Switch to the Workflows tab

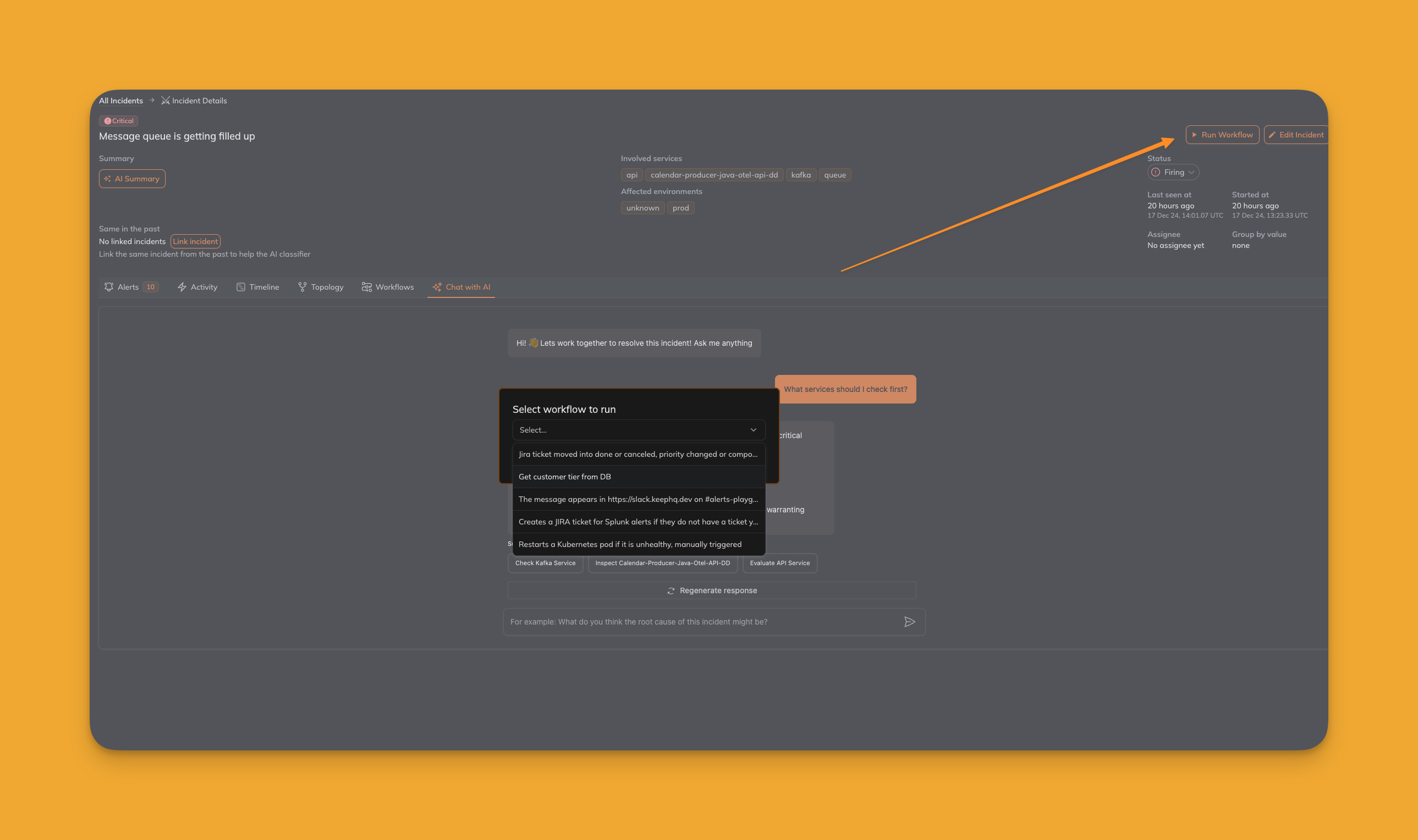pos(388,287)
